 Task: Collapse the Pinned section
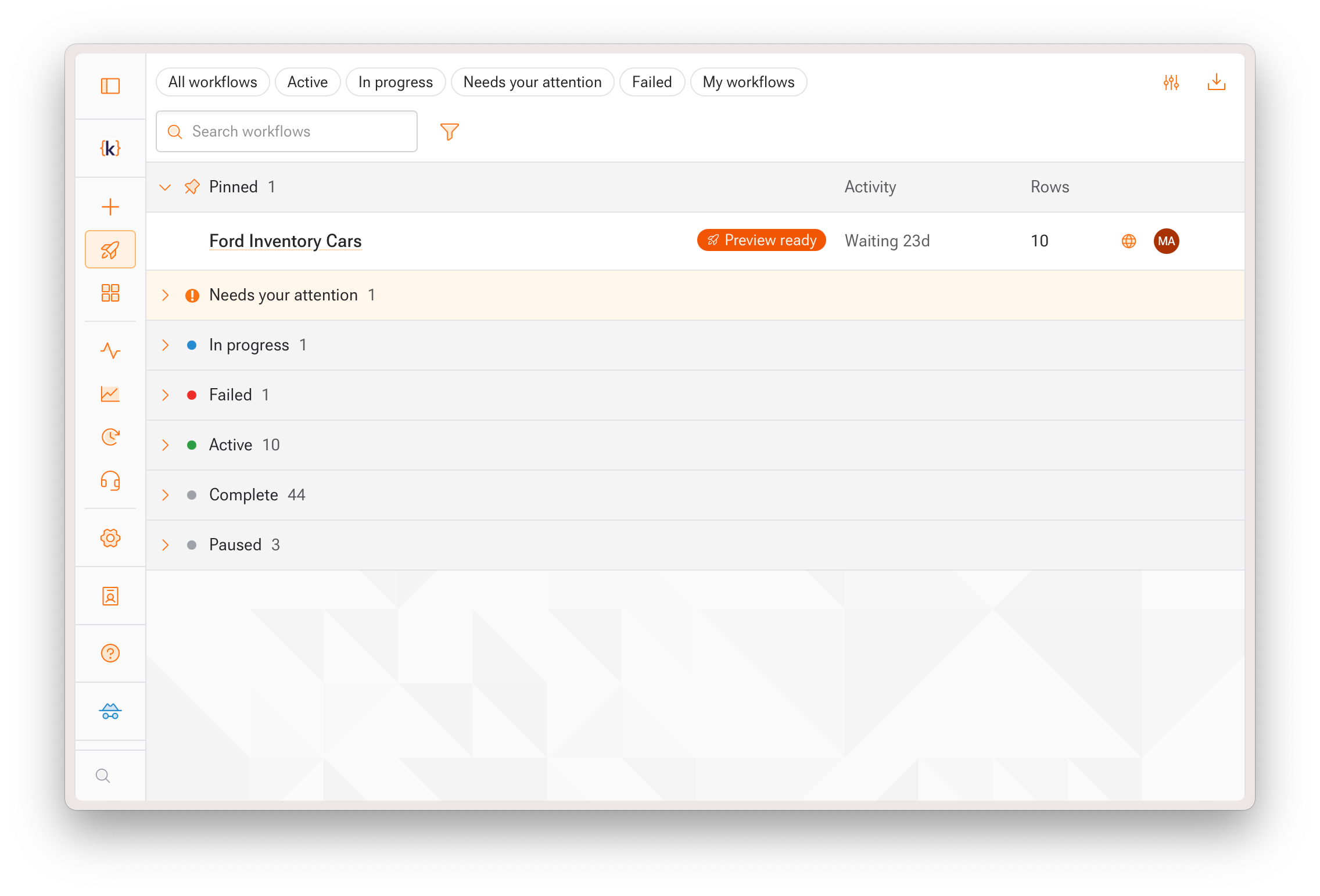point(165,187)
